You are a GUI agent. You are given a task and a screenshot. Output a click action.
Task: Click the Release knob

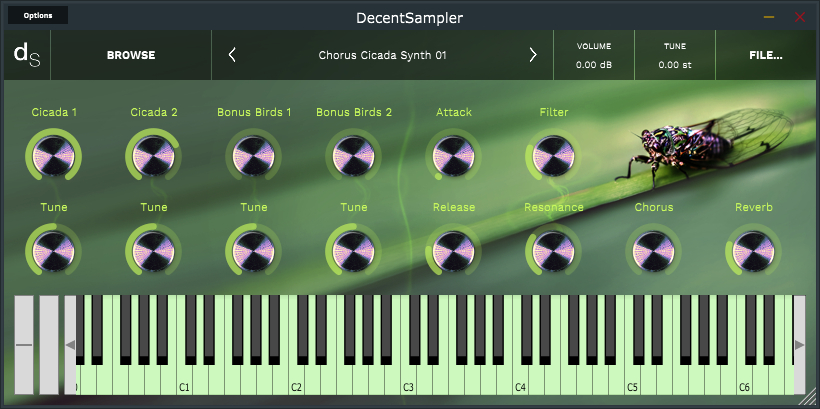click(x=453, y=251)
